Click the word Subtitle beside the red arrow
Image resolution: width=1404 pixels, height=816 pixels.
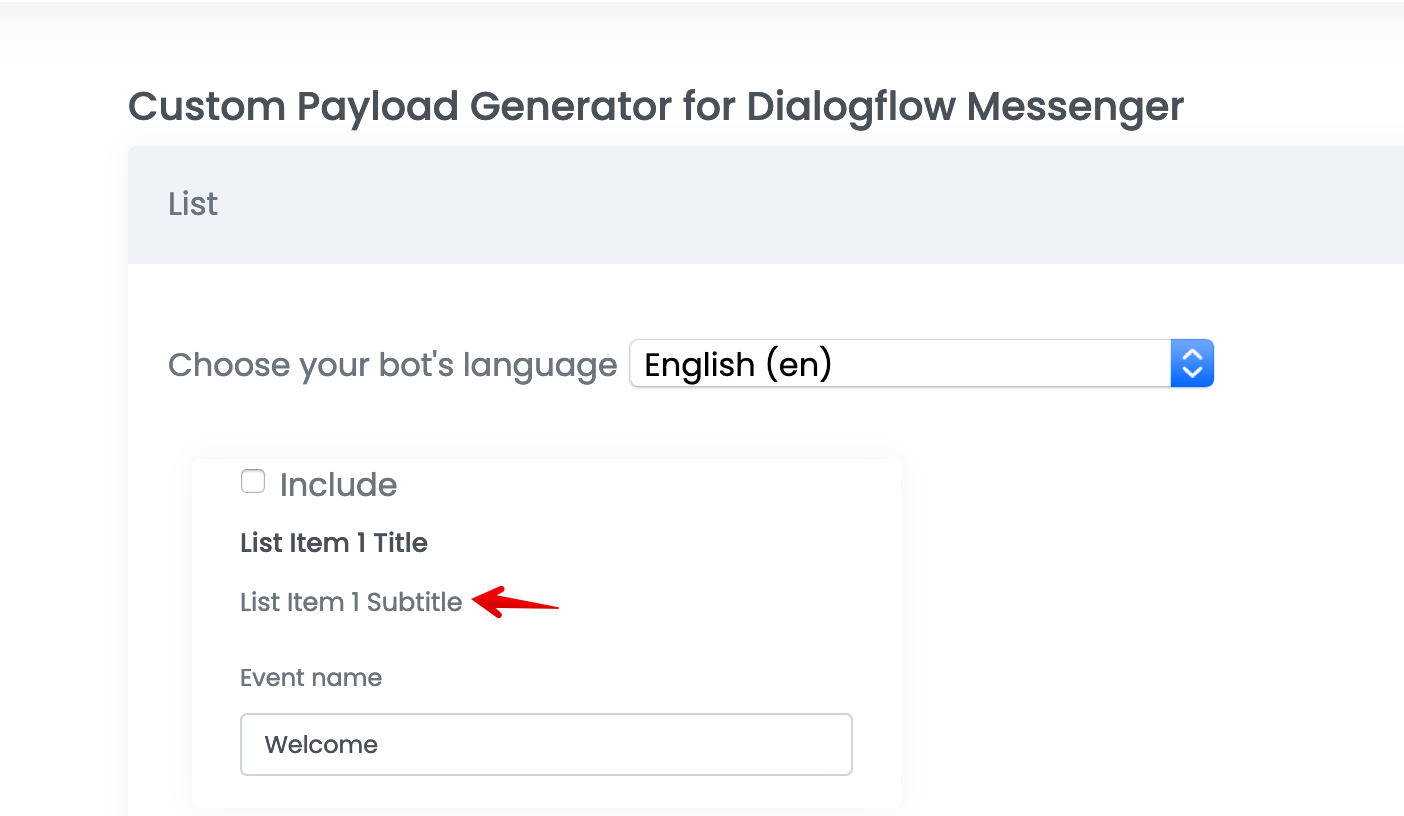tap(414, 602)
